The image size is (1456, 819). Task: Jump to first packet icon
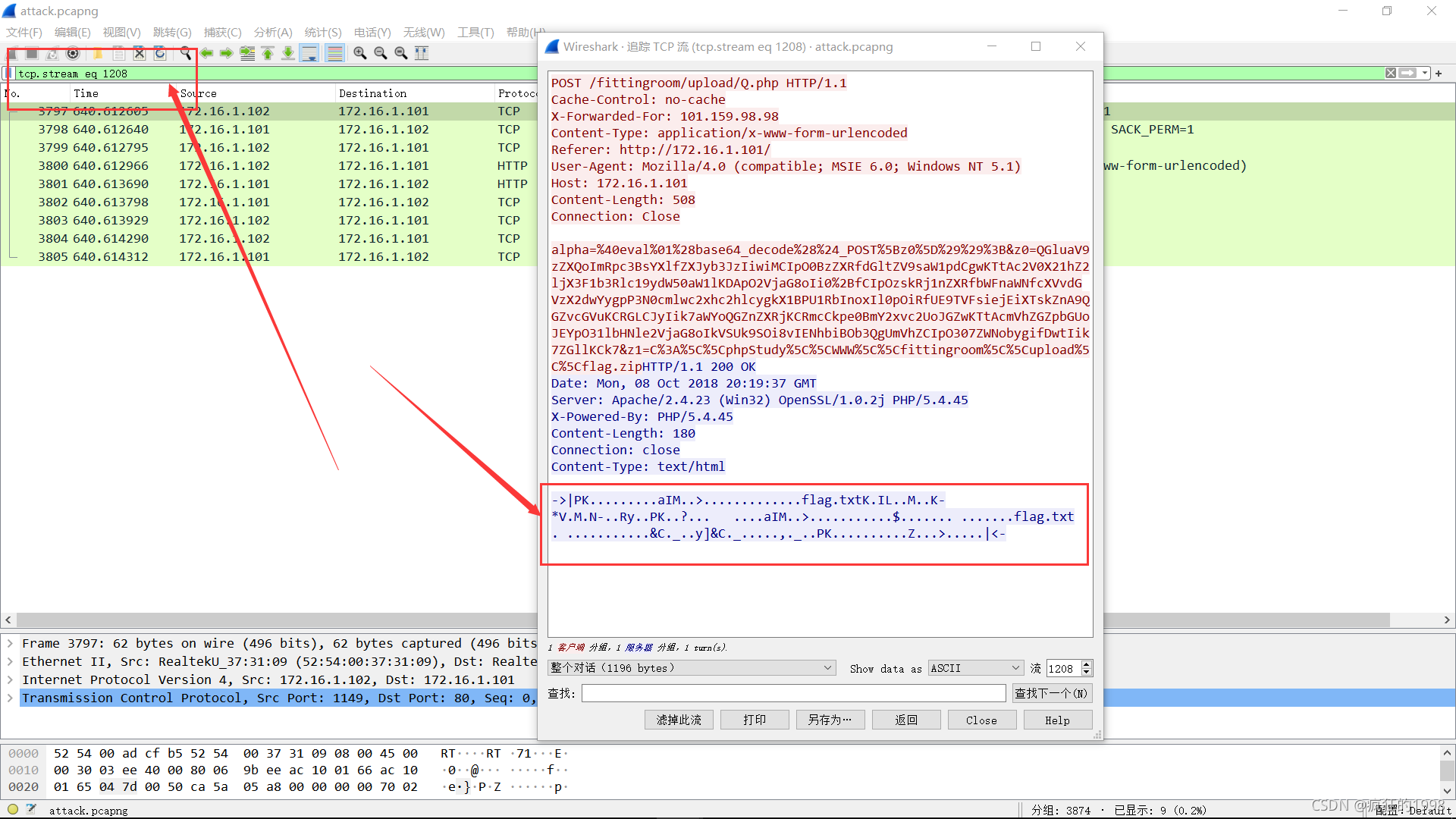pos(268,53)
